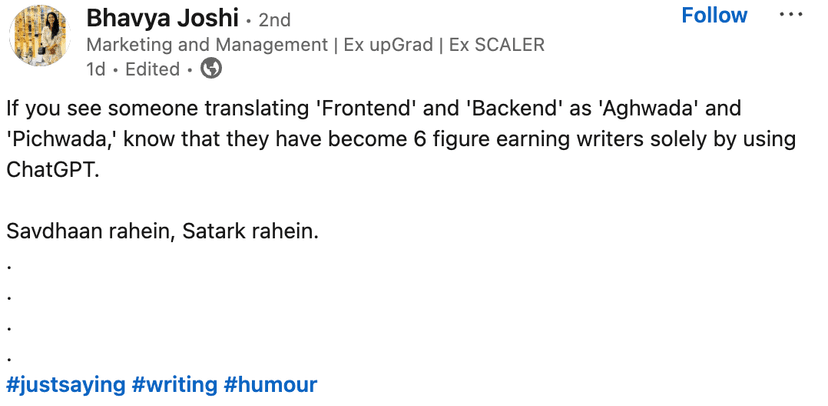The width and height of the screenshot is (828, 406).
Task: Open the three-dot post options menu
Action: click(x=790, y=15)
